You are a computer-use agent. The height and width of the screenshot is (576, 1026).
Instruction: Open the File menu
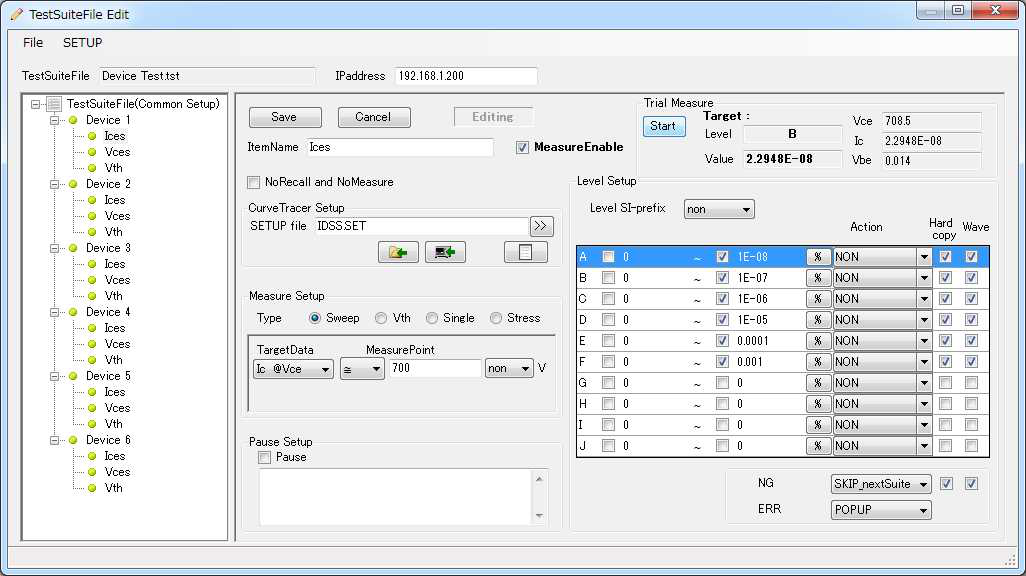point(33,43)
